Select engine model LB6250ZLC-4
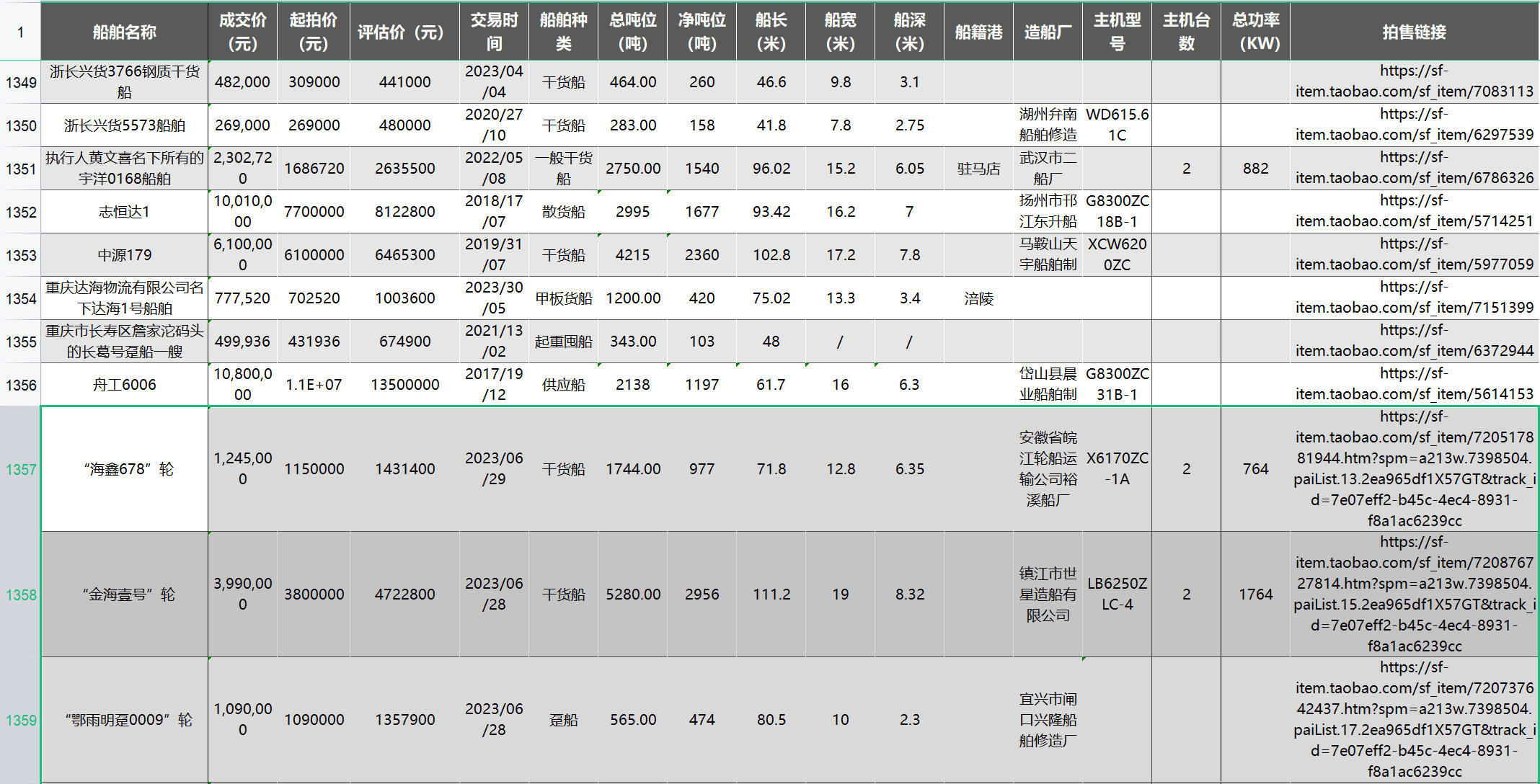Image resolution: width=1540 pixels, height=784 pixels. pos(1117,594)
